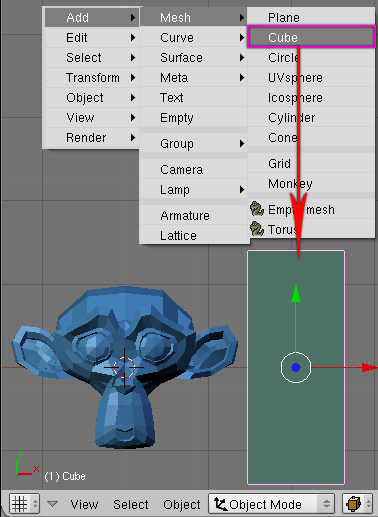Open the Add menu entry
The height and width of the screenshot is (517, 378).
point(92,17)
